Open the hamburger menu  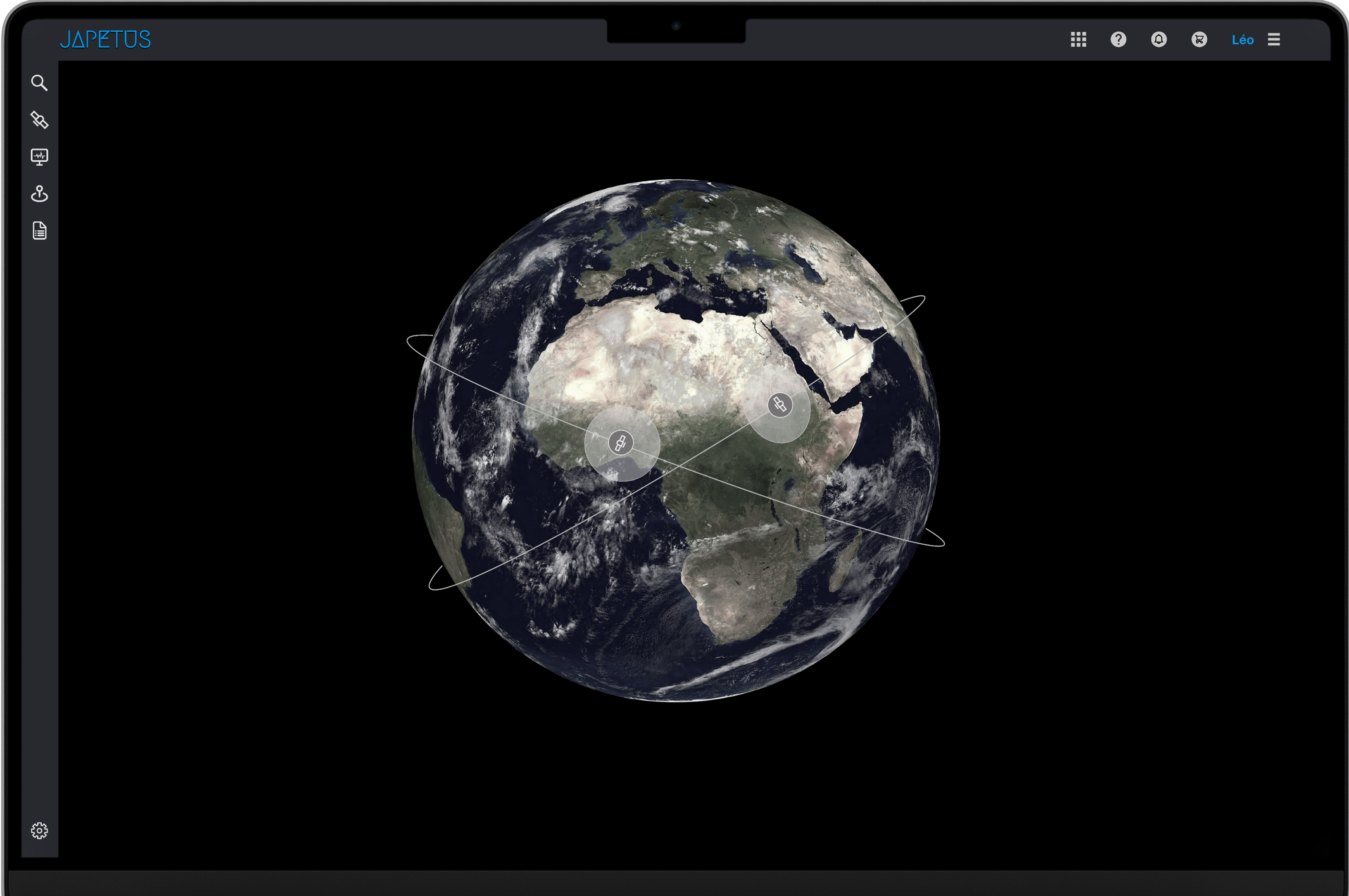coord(1274,39)
